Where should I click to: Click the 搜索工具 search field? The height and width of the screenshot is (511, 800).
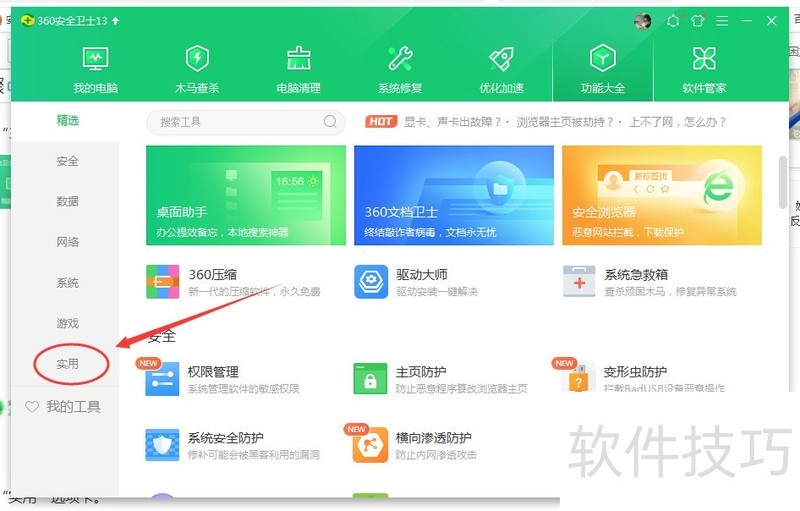click(245, 122)
